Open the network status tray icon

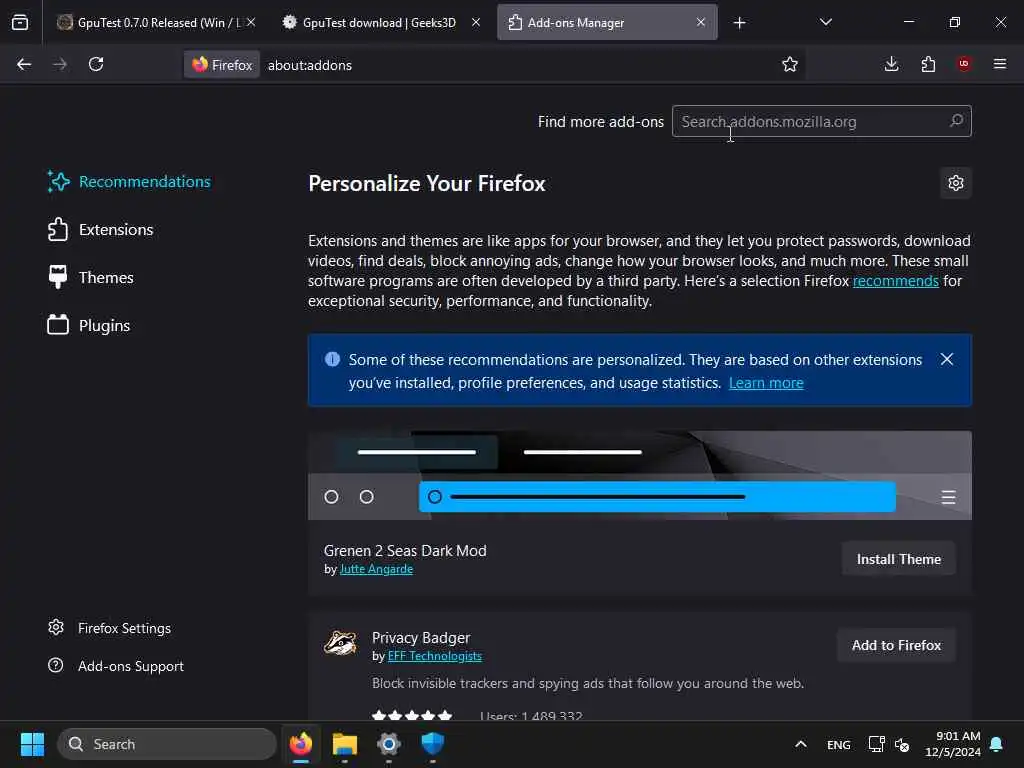(876, 744)
